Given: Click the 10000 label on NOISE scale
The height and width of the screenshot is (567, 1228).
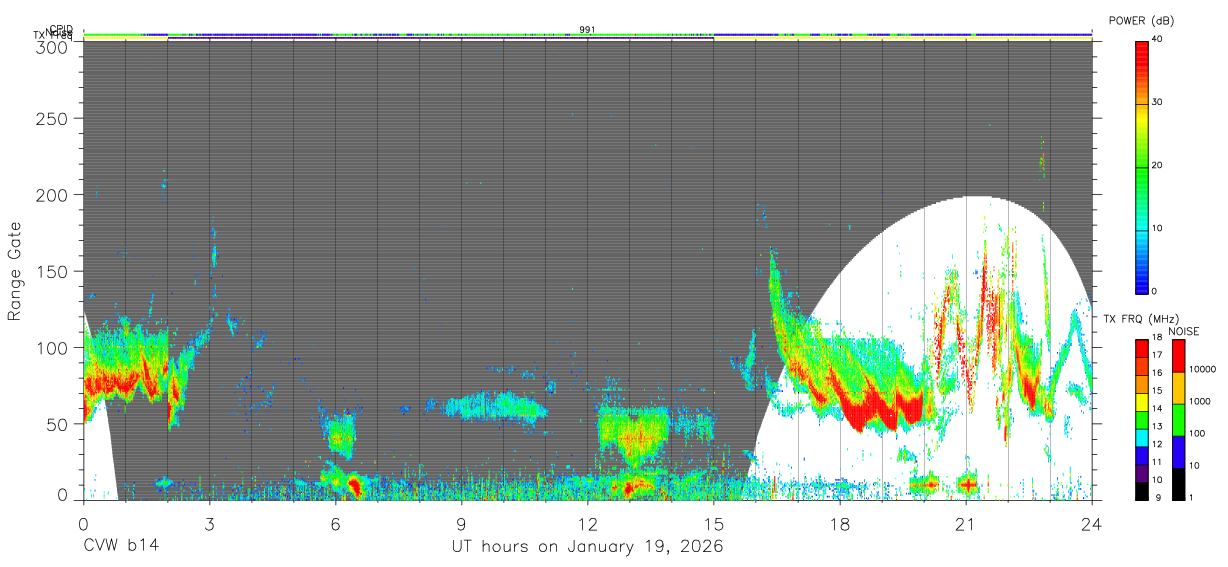Looking at the screenshot, I should tap(1202, 370).
